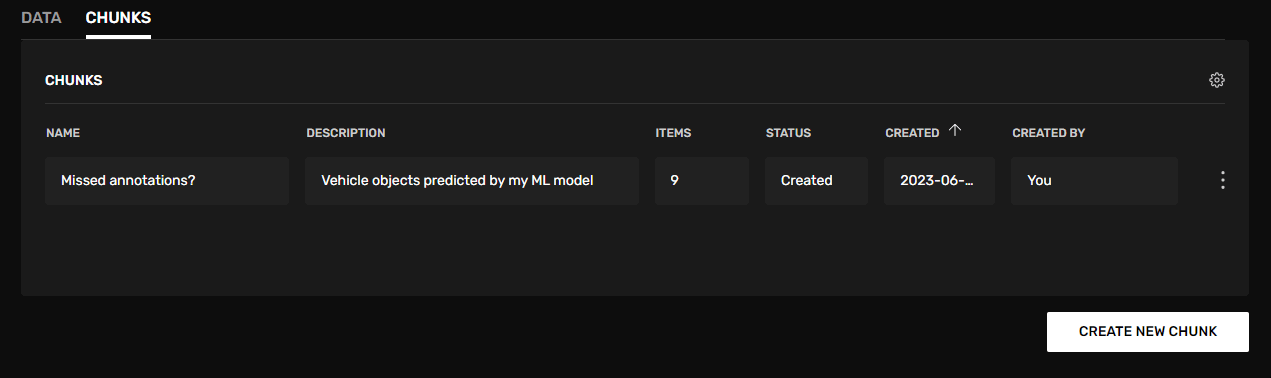The width and height of the screenshot is (1271, 378).
Task: Sort by the Created column header
Action: tap(912, 133)
